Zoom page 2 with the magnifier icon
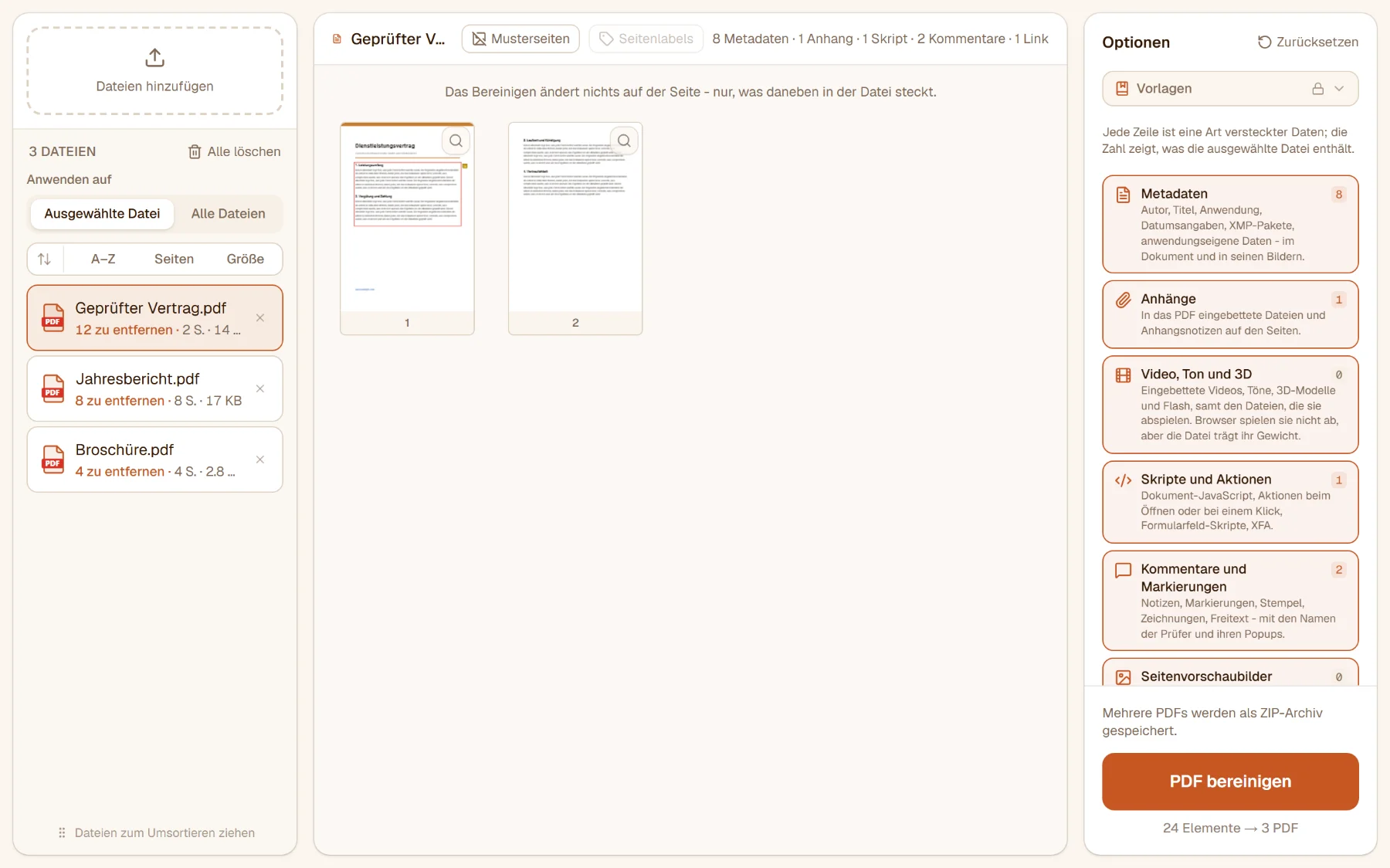Viewport: 1390px width, 868px height. pyautogui.click(x=624, y=141)
